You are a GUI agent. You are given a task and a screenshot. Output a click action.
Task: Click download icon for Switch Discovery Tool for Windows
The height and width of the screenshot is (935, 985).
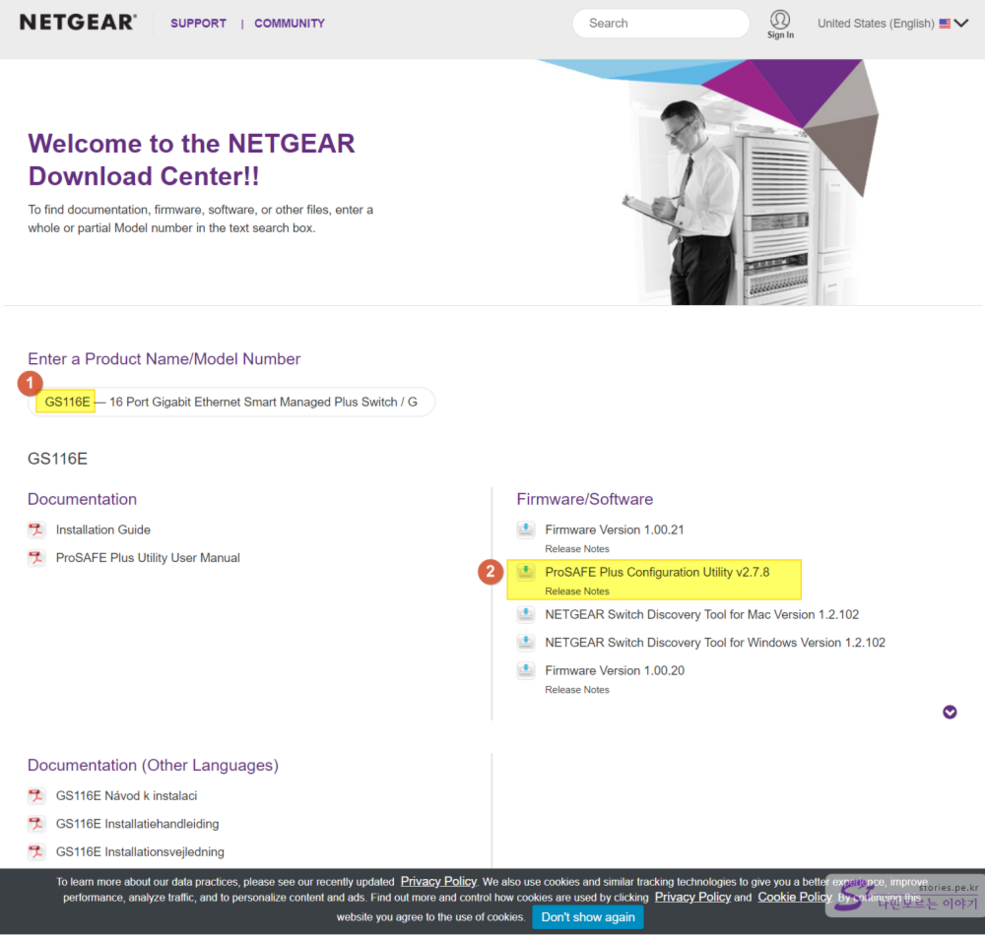click(526, 643)
